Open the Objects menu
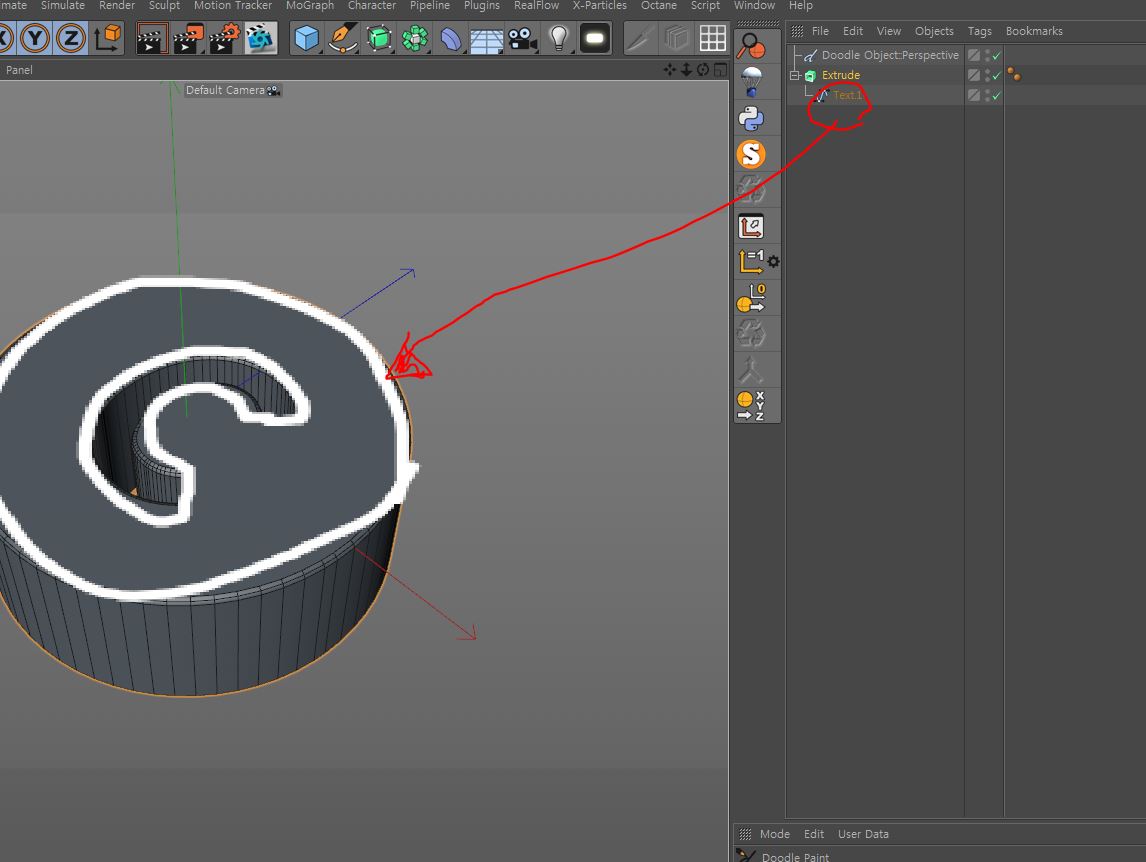The height and width of the screenshot is (862, 1146). tap(934, 31)
